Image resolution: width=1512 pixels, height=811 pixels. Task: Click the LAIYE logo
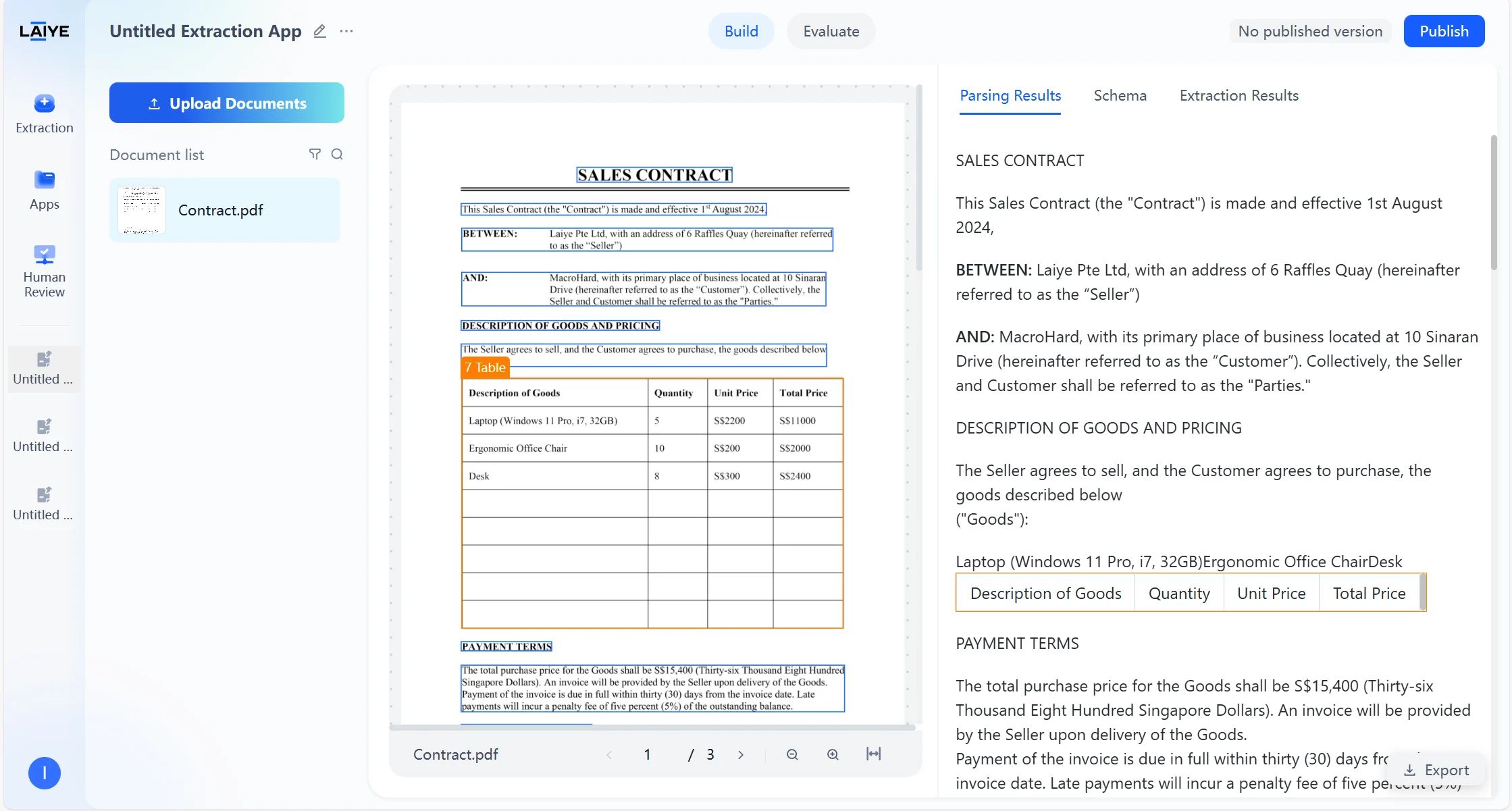tap(44, 31)
